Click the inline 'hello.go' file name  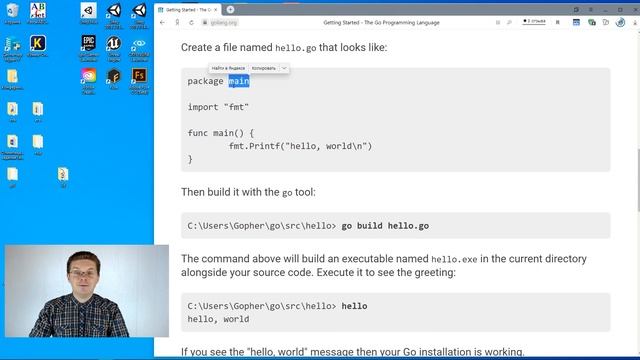pyautogui.click(x=296, y=48)
